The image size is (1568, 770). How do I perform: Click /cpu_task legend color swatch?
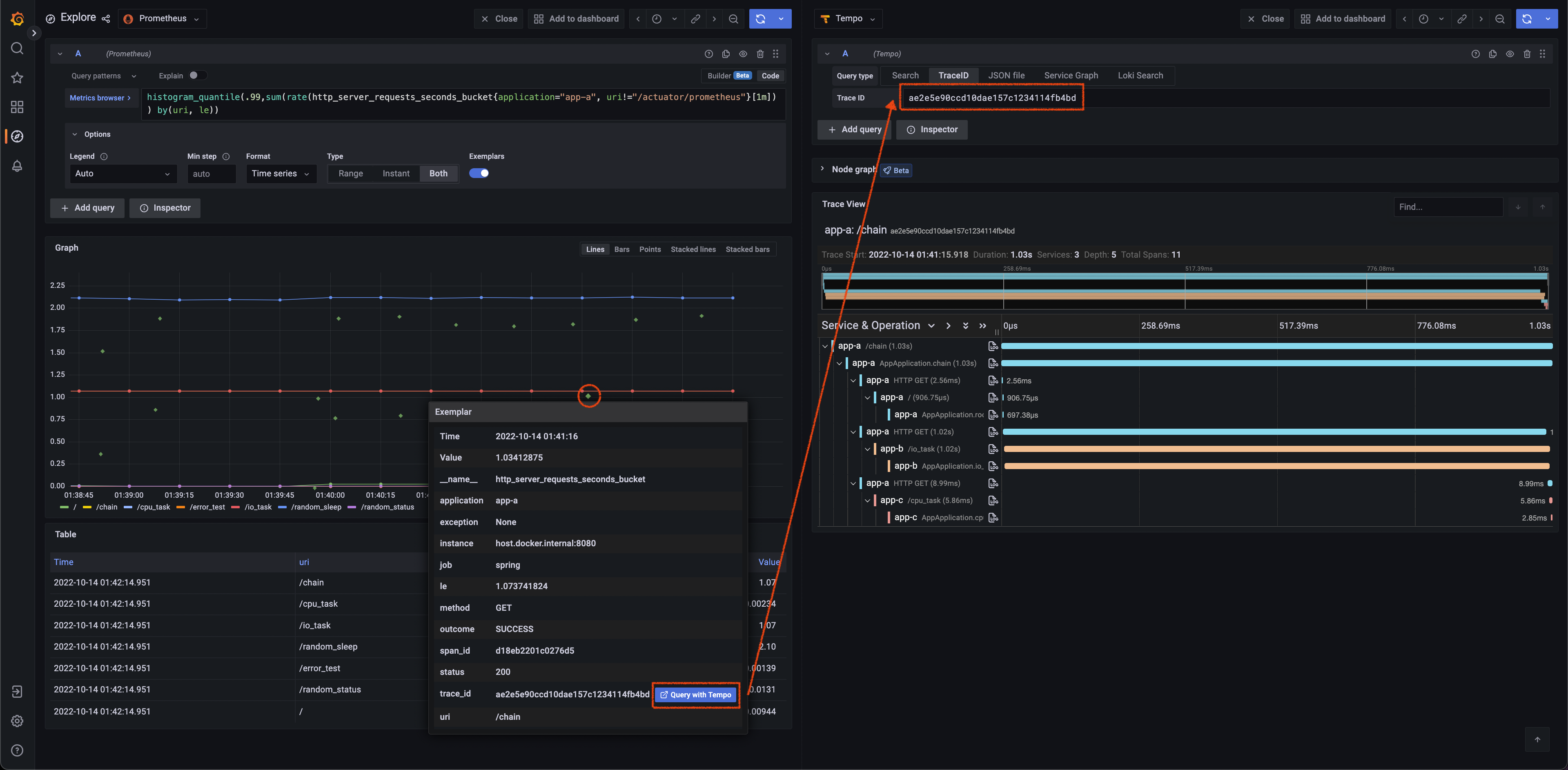(128, 507)
